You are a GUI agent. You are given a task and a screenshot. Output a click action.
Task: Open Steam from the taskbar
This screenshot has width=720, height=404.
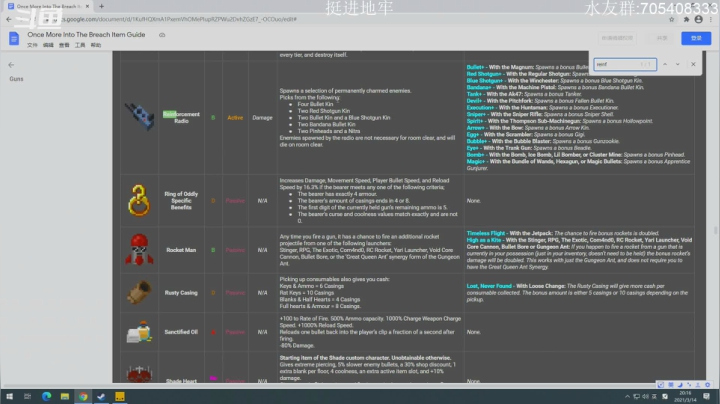101,397
